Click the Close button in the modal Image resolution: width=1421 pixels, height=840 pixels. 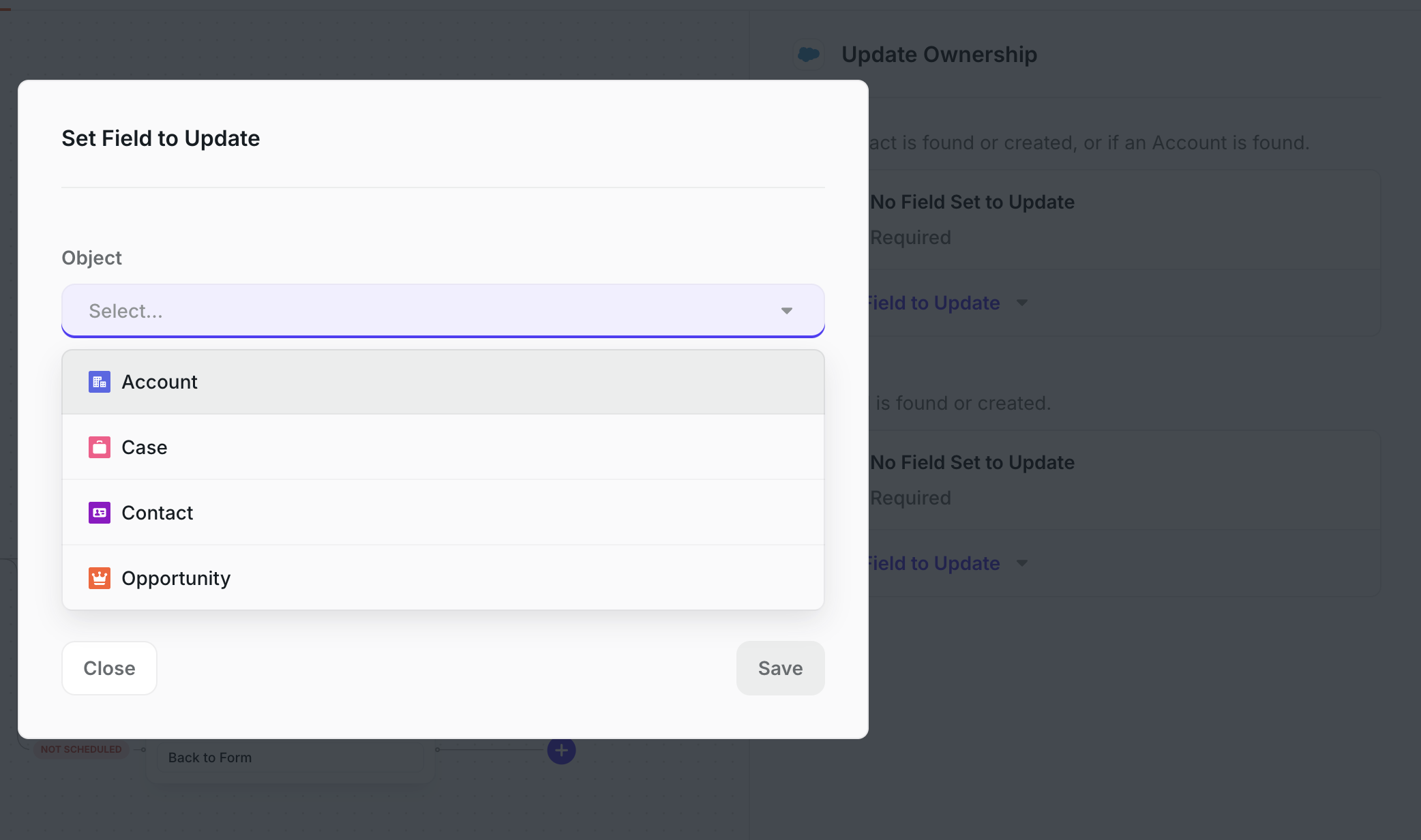tap(109, 668)
